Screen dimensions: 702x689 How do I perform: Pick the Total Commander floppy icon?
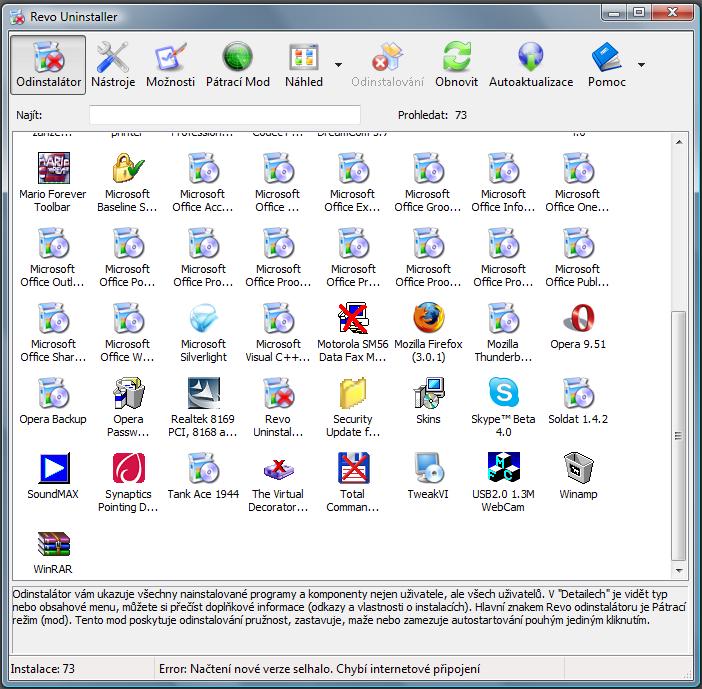353,470
